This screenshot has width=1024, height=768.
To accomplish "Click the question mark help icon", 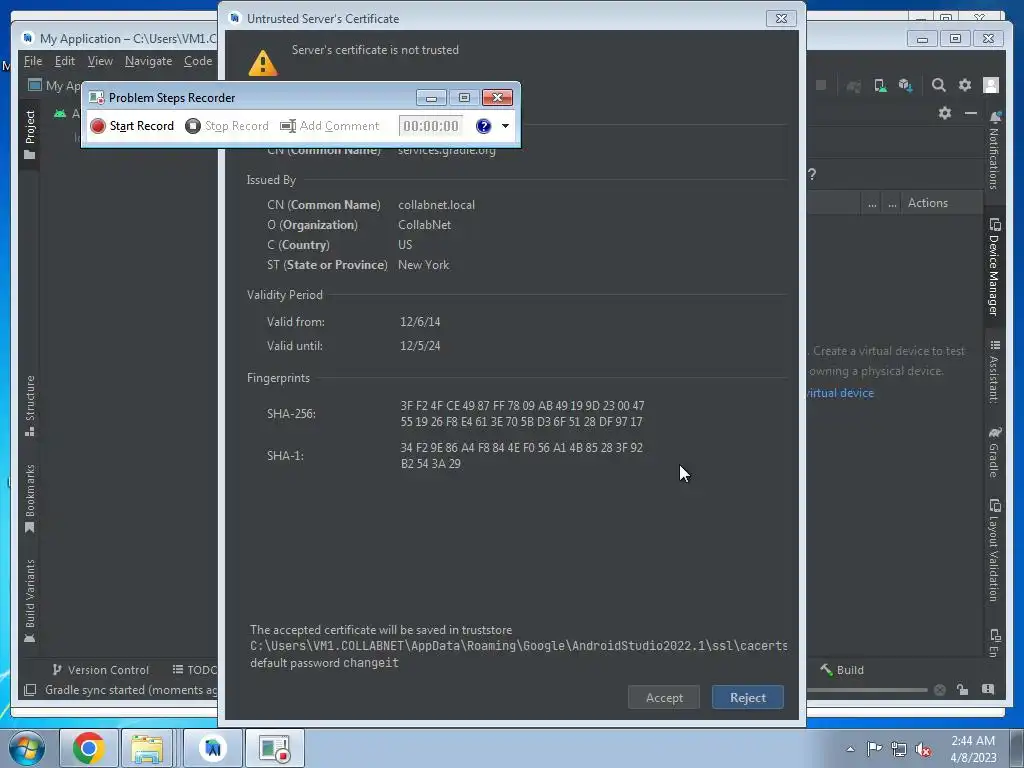I will tap(812, 174).
